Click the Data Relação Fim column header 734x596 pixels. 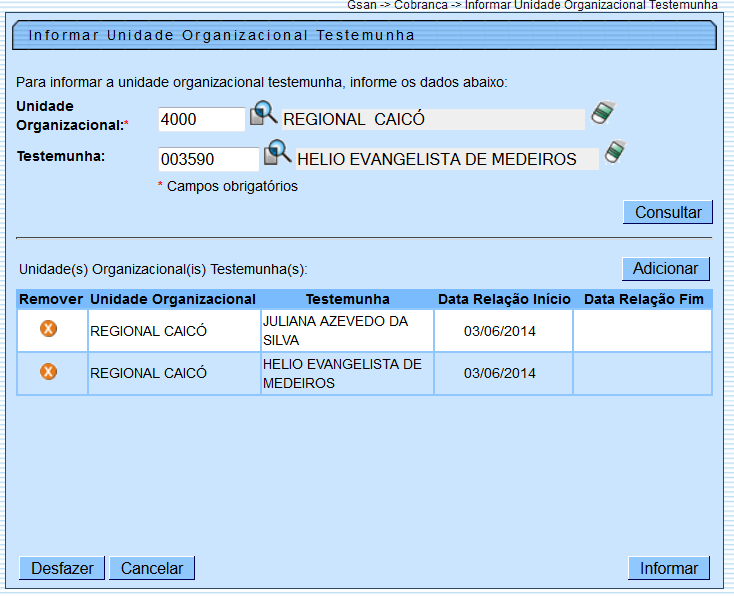click(x=643, y=299)
